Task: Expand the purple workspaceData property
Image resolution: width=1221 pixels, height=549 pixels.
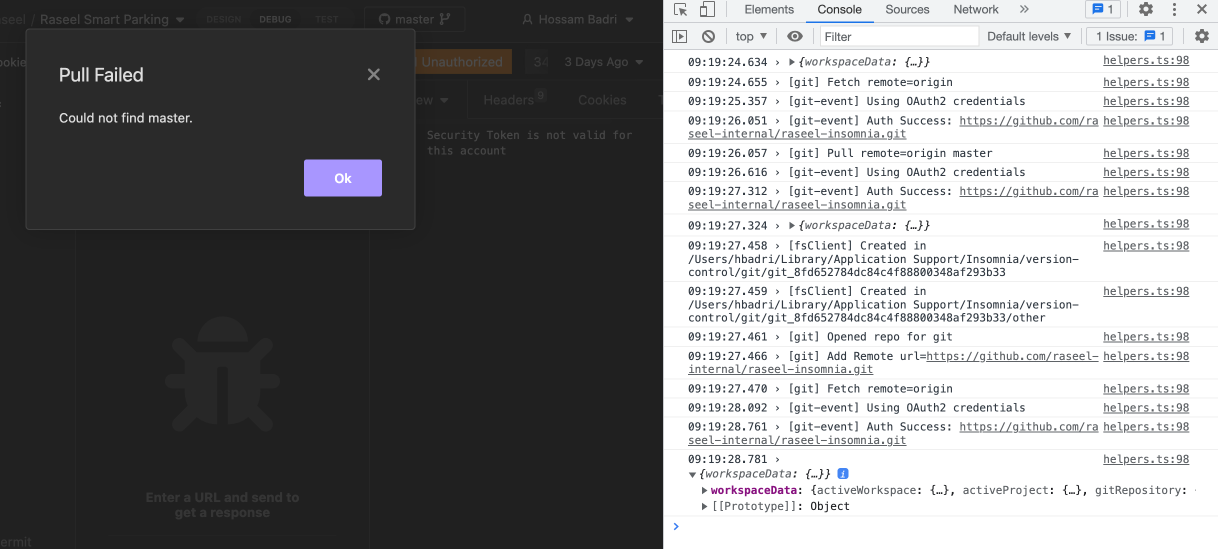Action: pos(705,491)
